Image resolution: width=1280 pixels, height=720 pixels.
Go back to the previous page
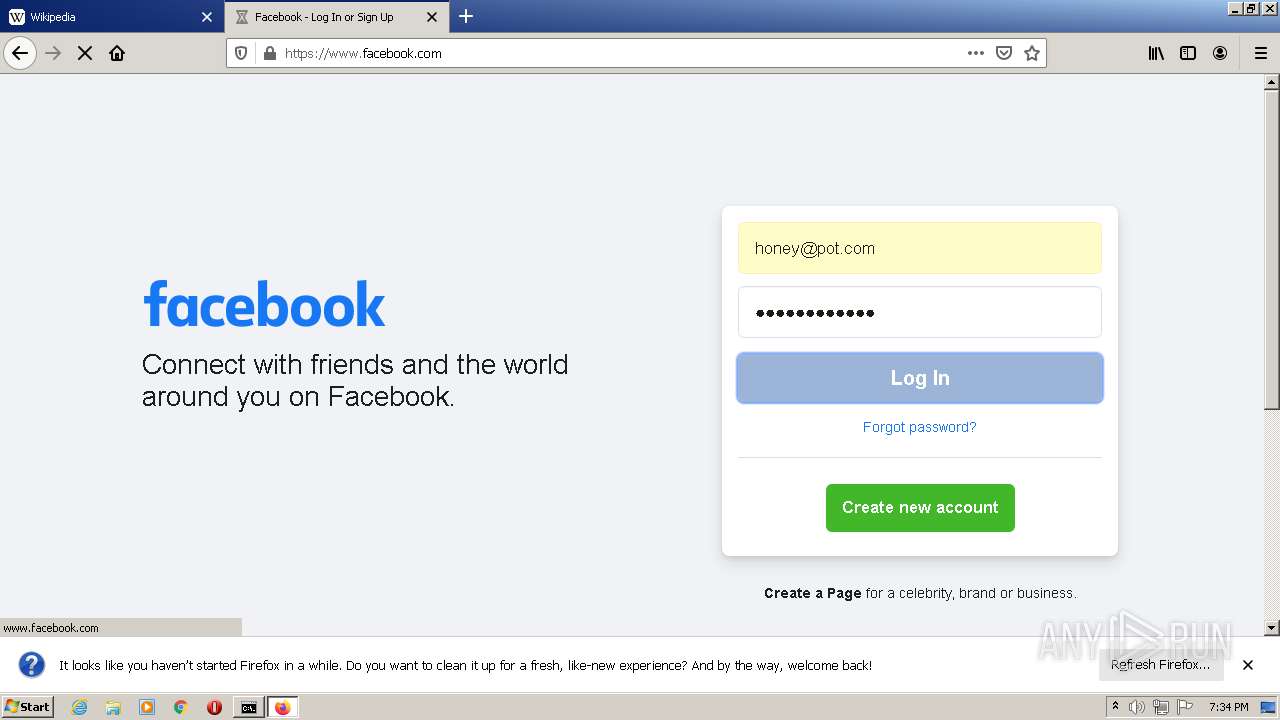pos(20,53)
